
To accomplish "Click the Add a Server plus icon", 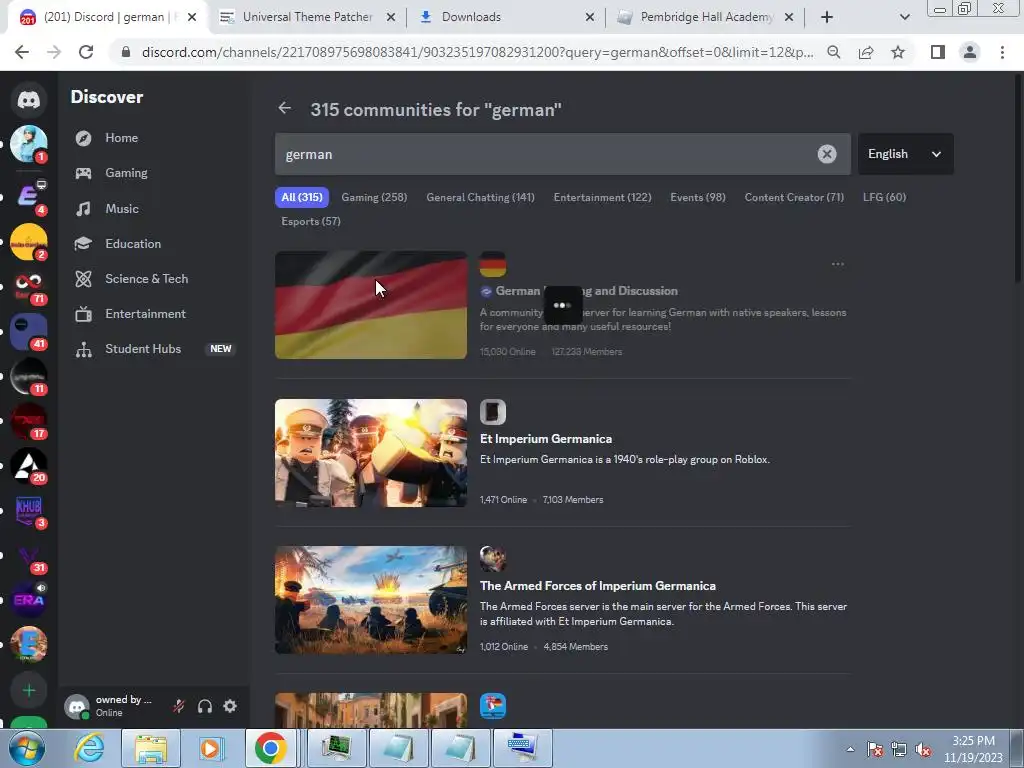I will coord(28,690).
